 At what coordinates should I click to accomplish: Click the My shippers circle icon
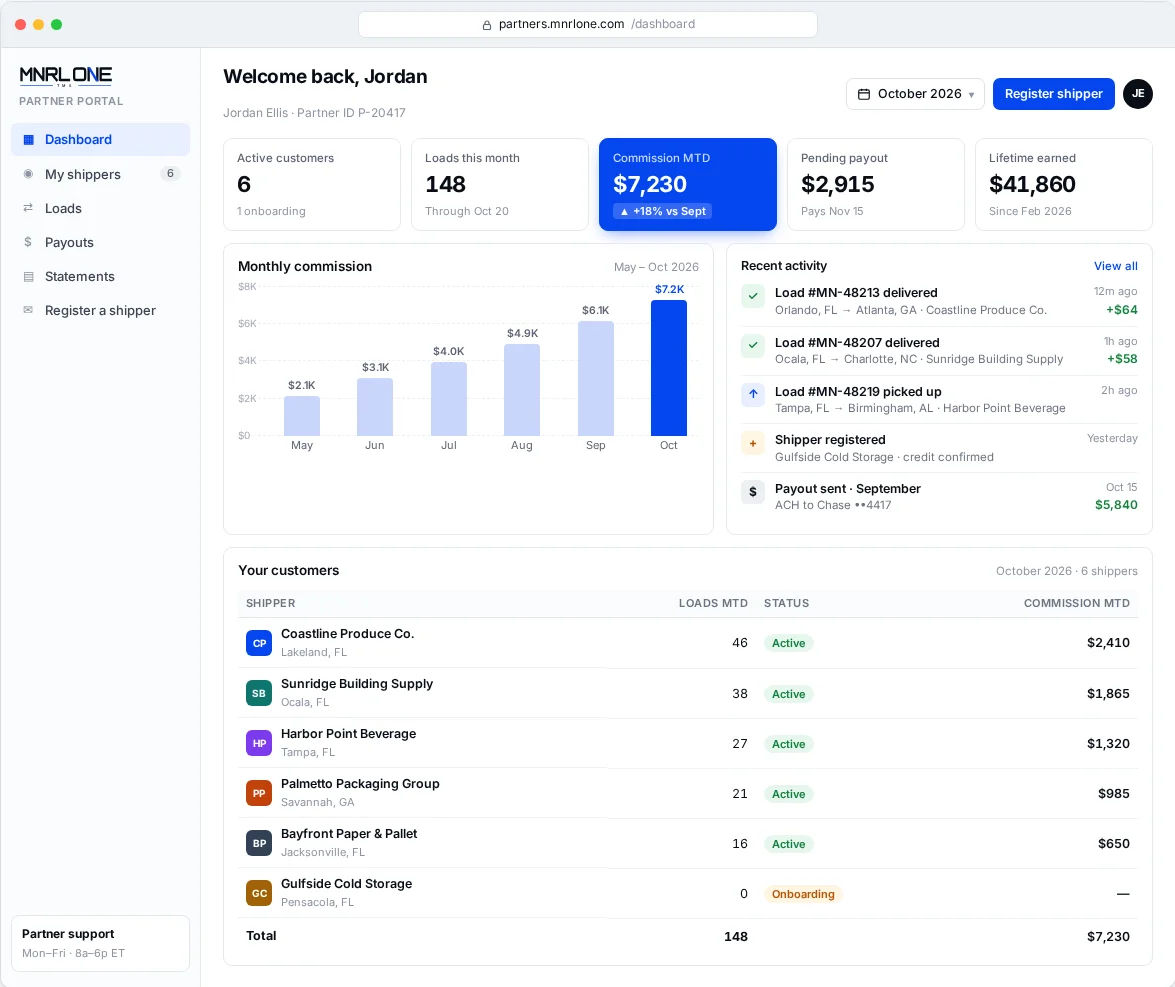click(x=28, y=174)
